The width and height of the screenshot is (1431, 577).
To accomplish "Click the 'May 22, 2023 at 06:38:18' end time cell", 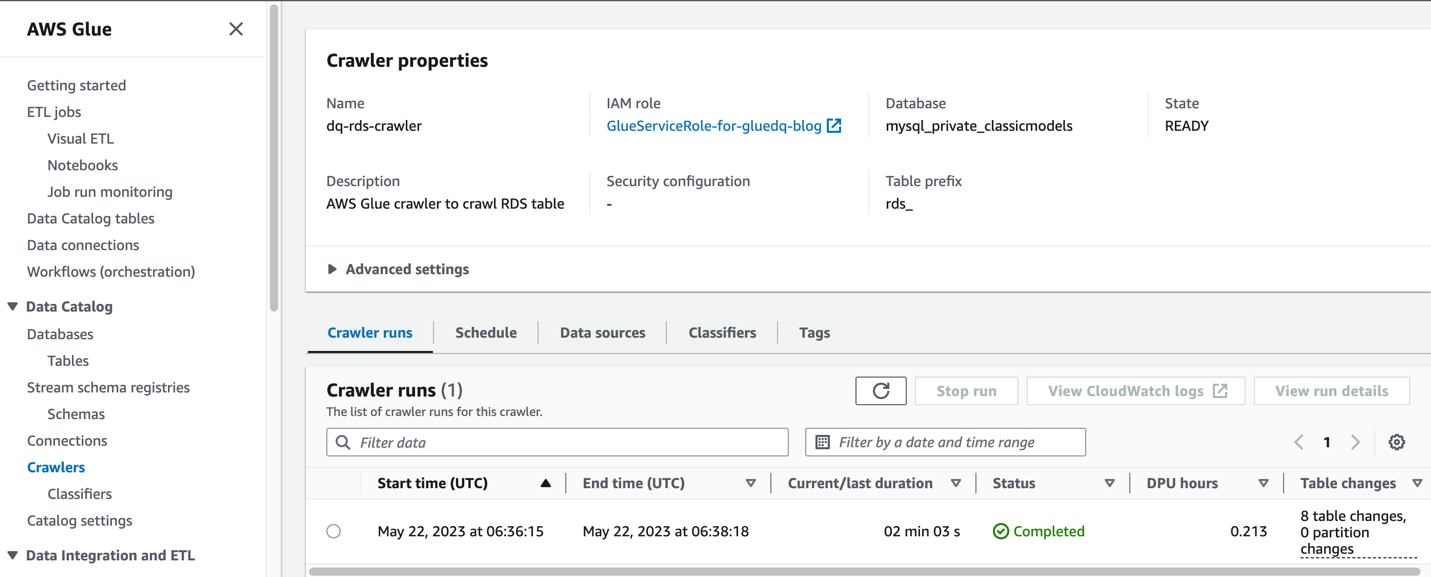I will (x=666, y=531).
